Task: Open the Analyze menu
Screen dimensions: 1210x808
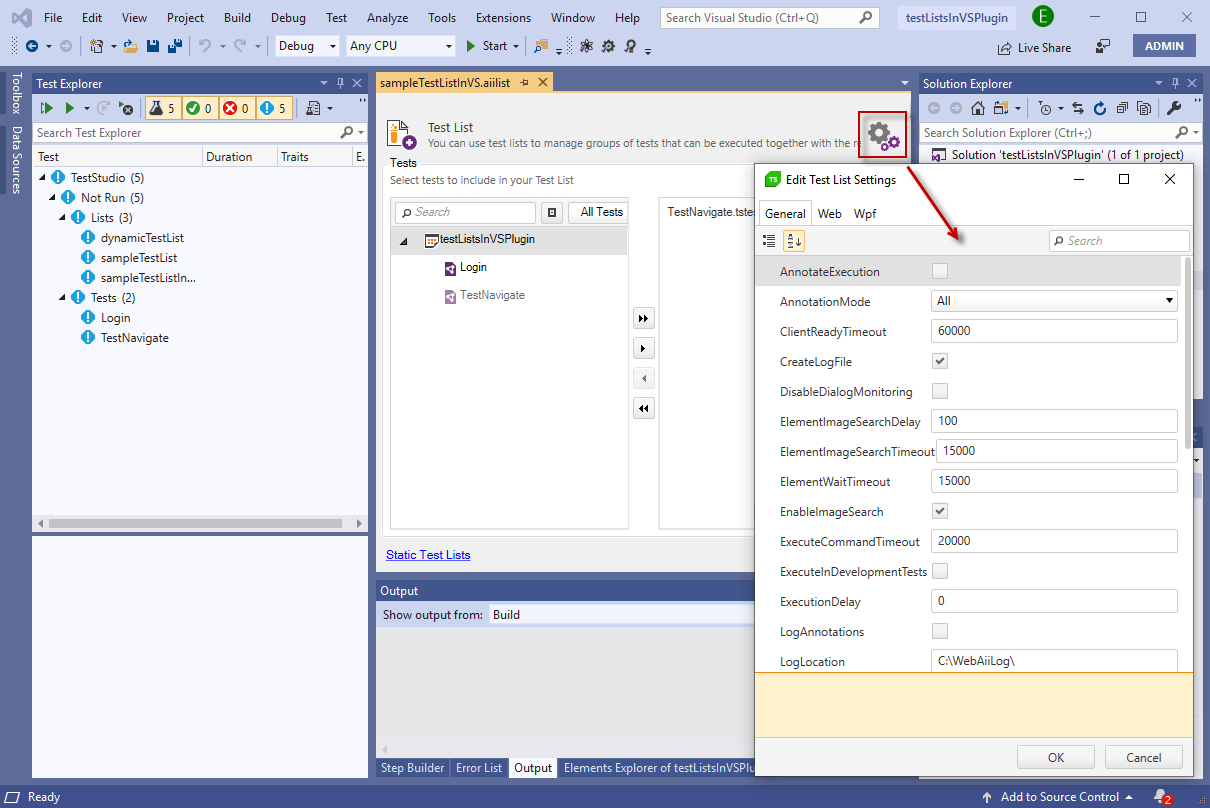Action: (x=386, y=18)
